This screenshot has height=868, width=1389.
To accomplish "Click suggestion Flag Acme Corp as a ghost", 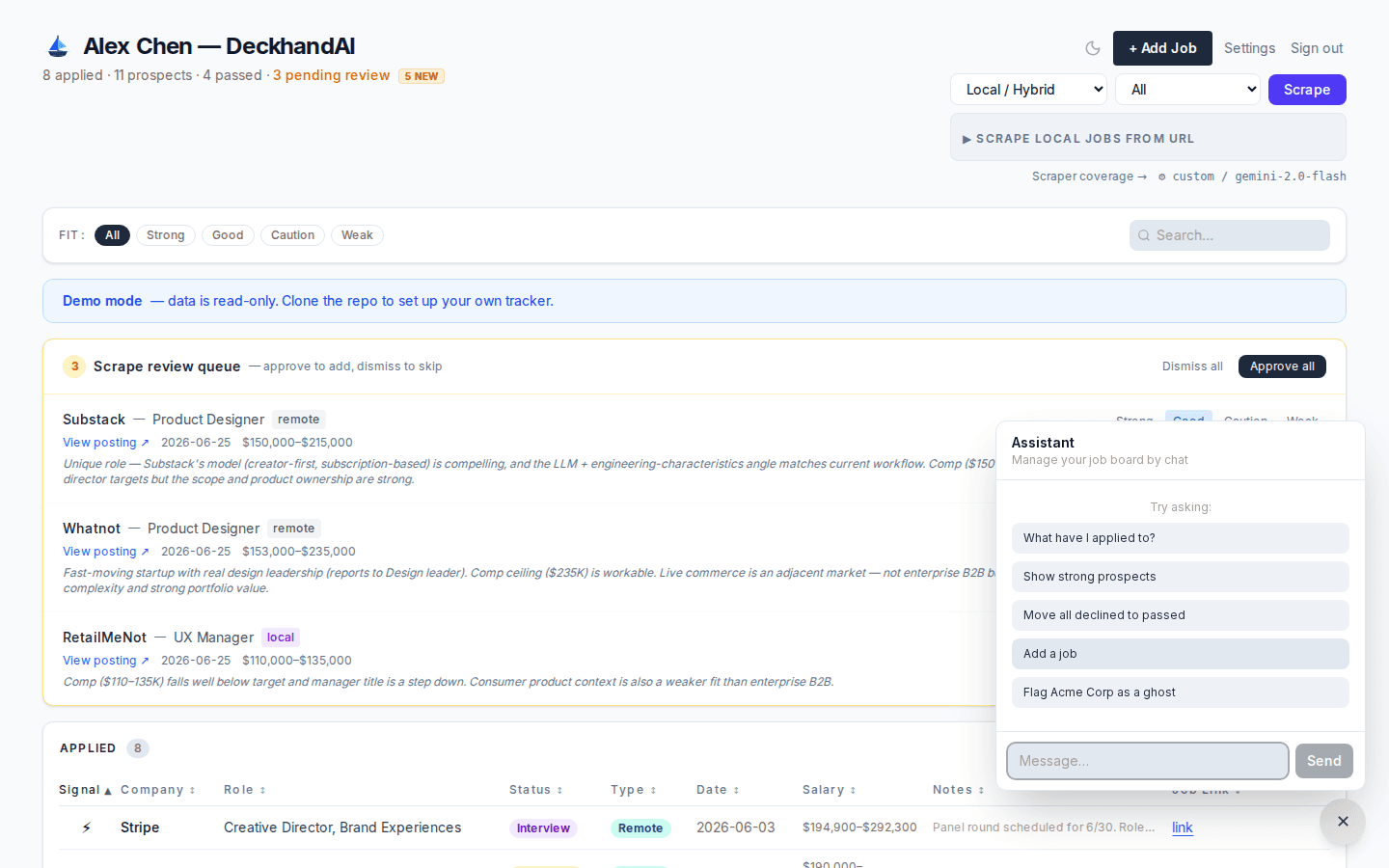I will 1180,692.
